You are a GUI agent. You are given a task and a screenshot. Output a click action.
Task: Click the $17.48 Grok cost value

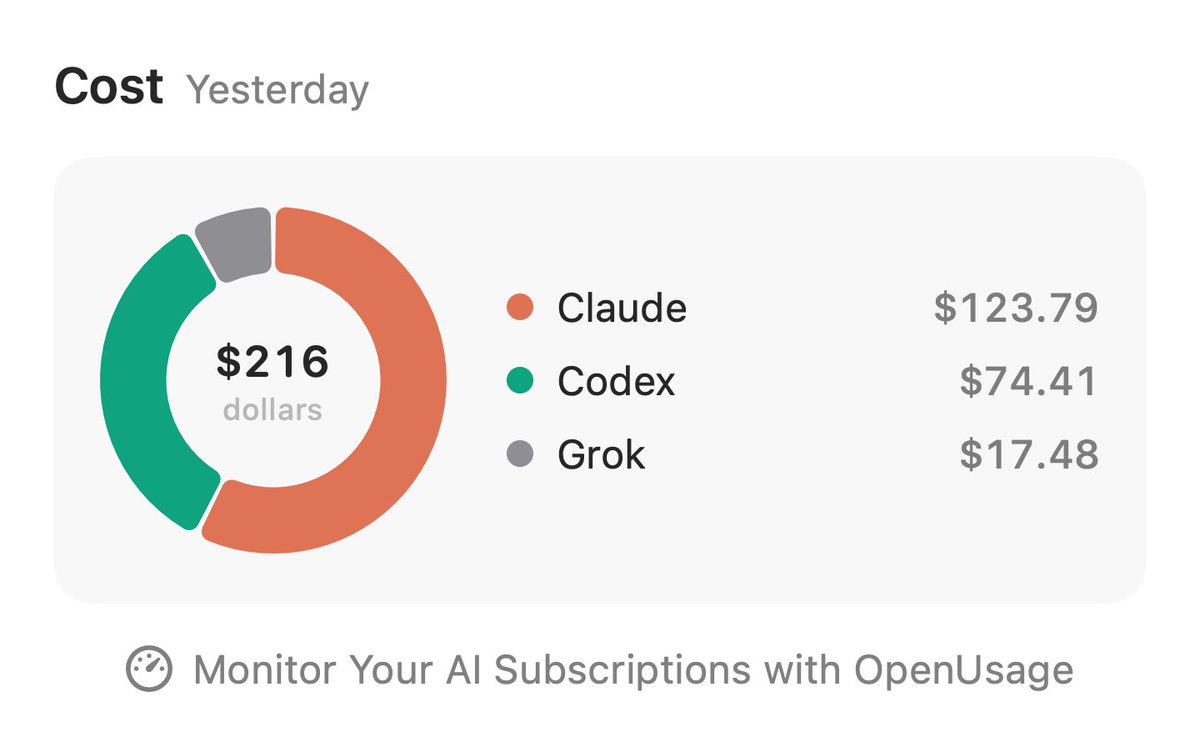[x=1029, y=456]
